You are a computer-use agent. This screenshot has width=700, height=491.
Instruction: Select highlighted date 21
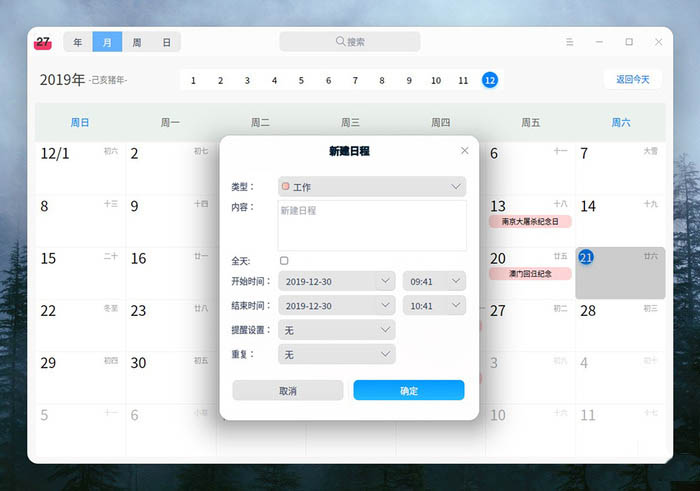pyautogui.click(x=621, y=273)
